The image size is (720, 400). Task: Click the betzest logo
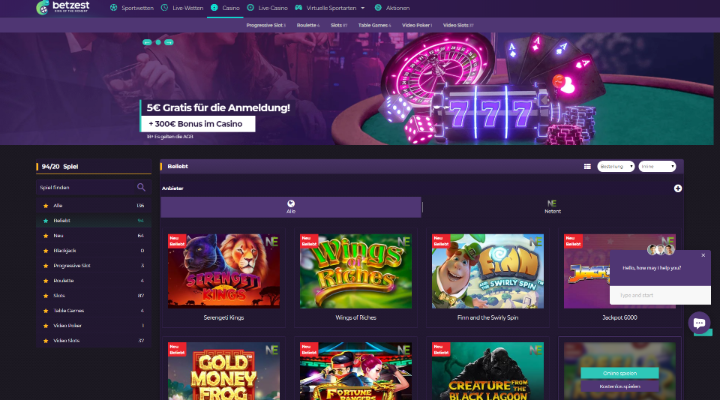click(x=62, y=7)
